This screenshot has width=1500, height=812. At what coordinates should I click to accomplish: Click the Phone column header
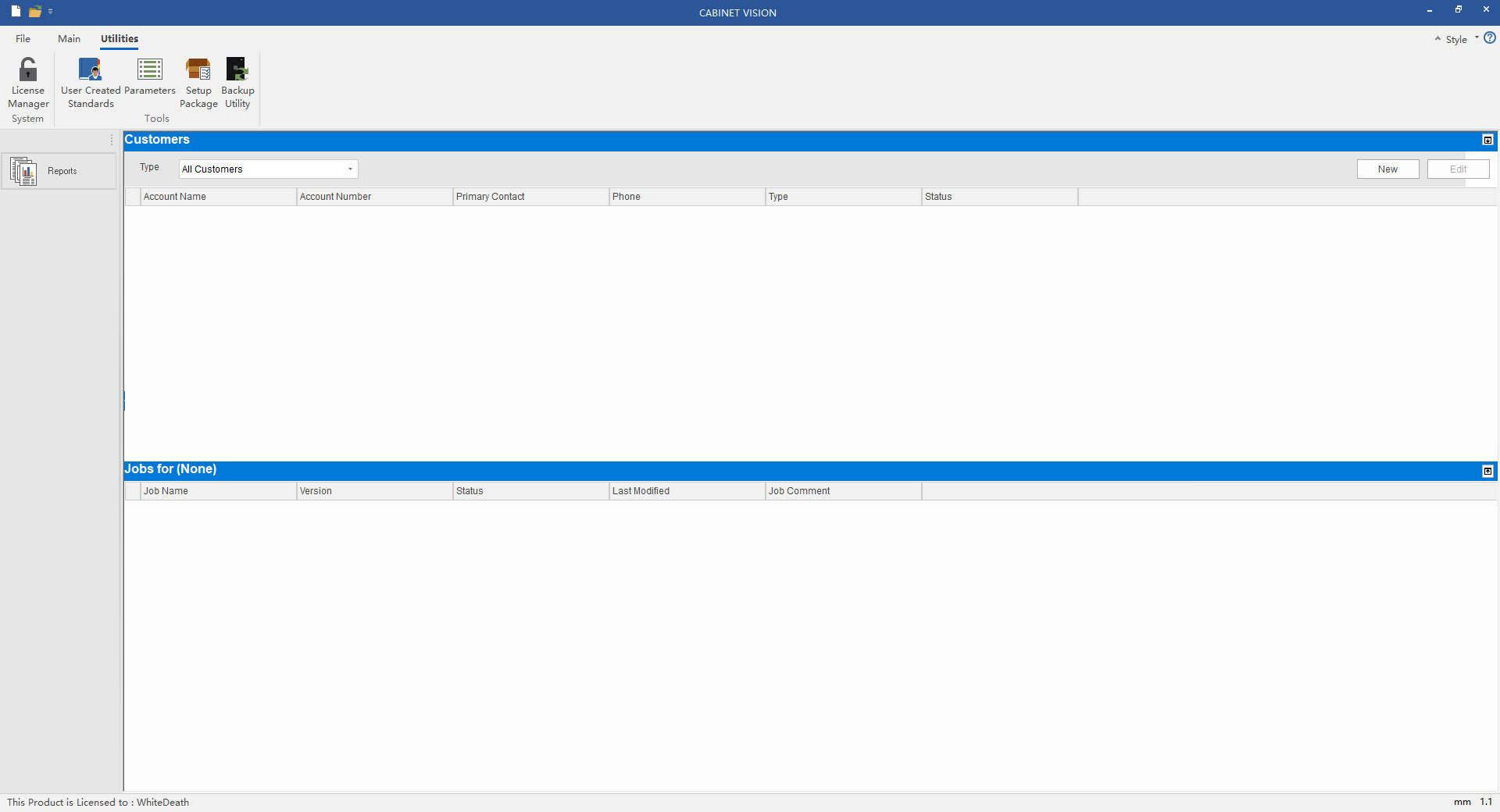(687, 197)
